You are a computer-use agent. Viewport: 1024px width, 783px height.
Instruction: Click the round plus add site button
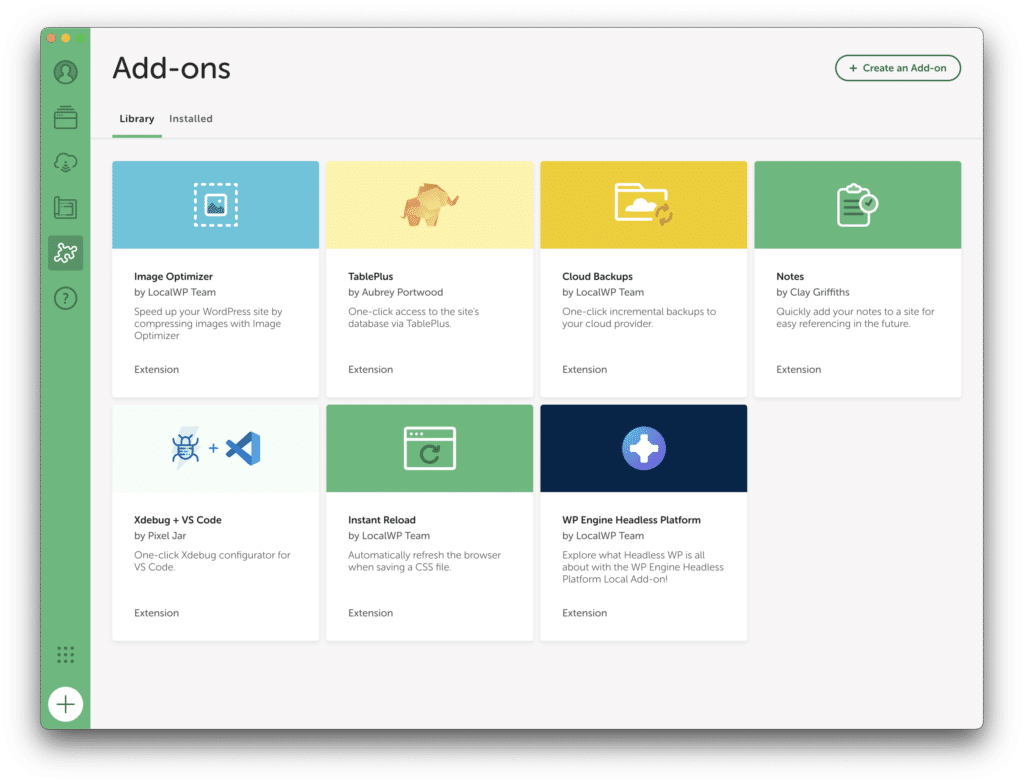click(x=65, y=704)
